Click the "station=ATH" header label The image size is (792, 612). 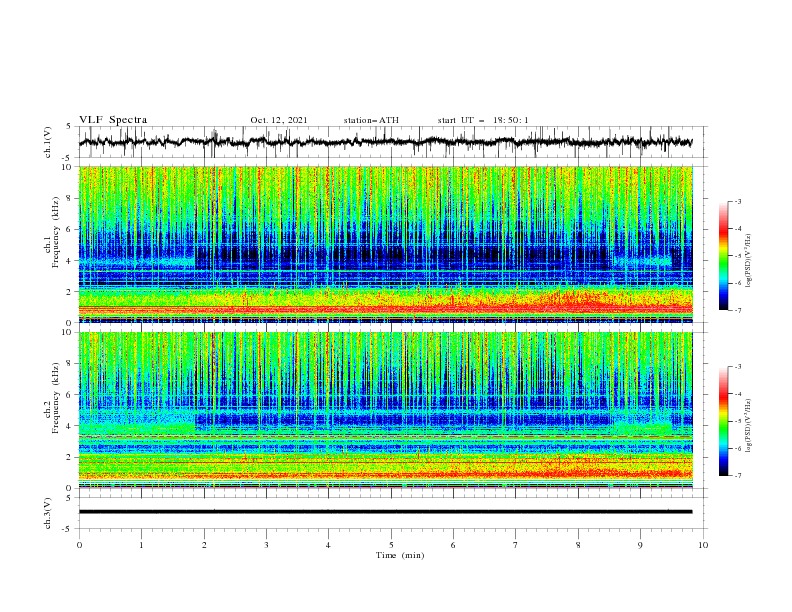click(x=371, y=120)
